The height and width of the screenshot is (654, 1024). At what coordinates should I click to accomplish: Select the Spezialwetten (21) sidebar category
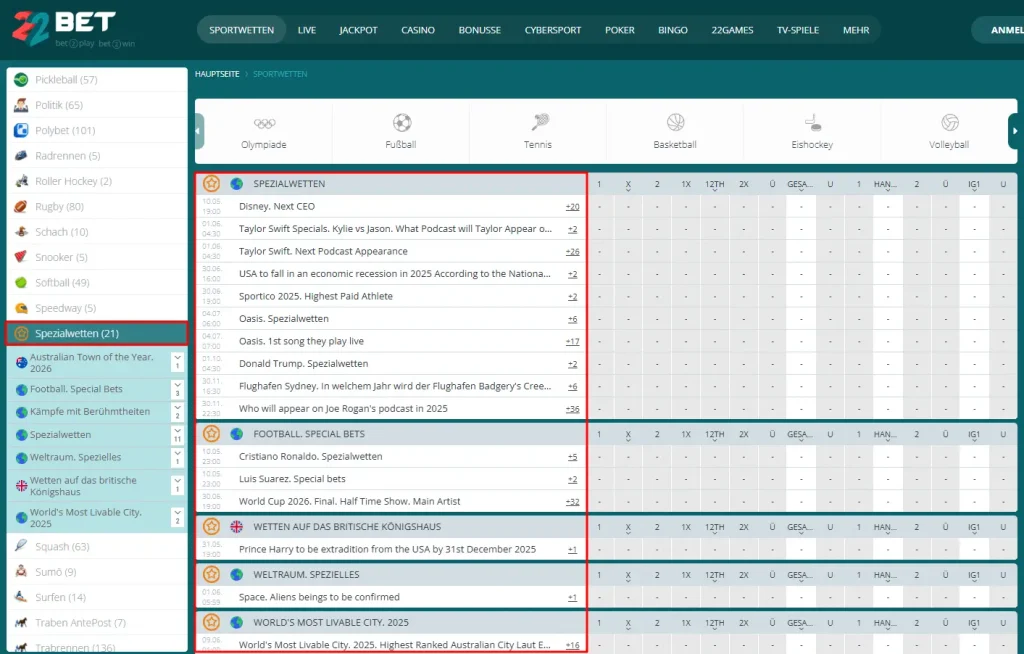pyautogui.click(x=97, y=333)
